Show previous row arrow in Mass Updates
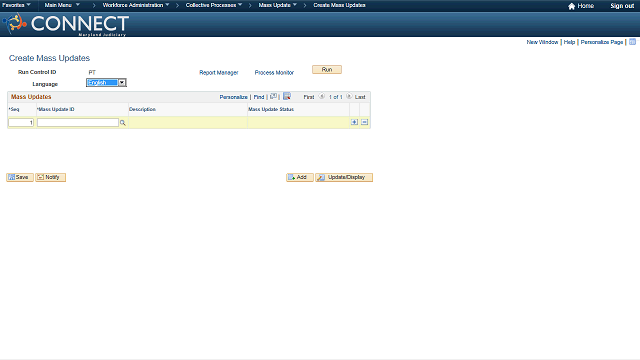This screenshot has height=360, width=640. click(x=322, y=96)
